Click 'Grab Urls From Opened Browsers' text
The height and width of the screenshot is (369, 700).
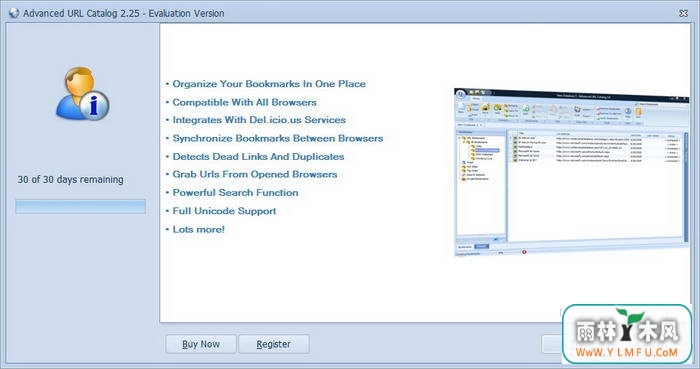coord(254,174)
